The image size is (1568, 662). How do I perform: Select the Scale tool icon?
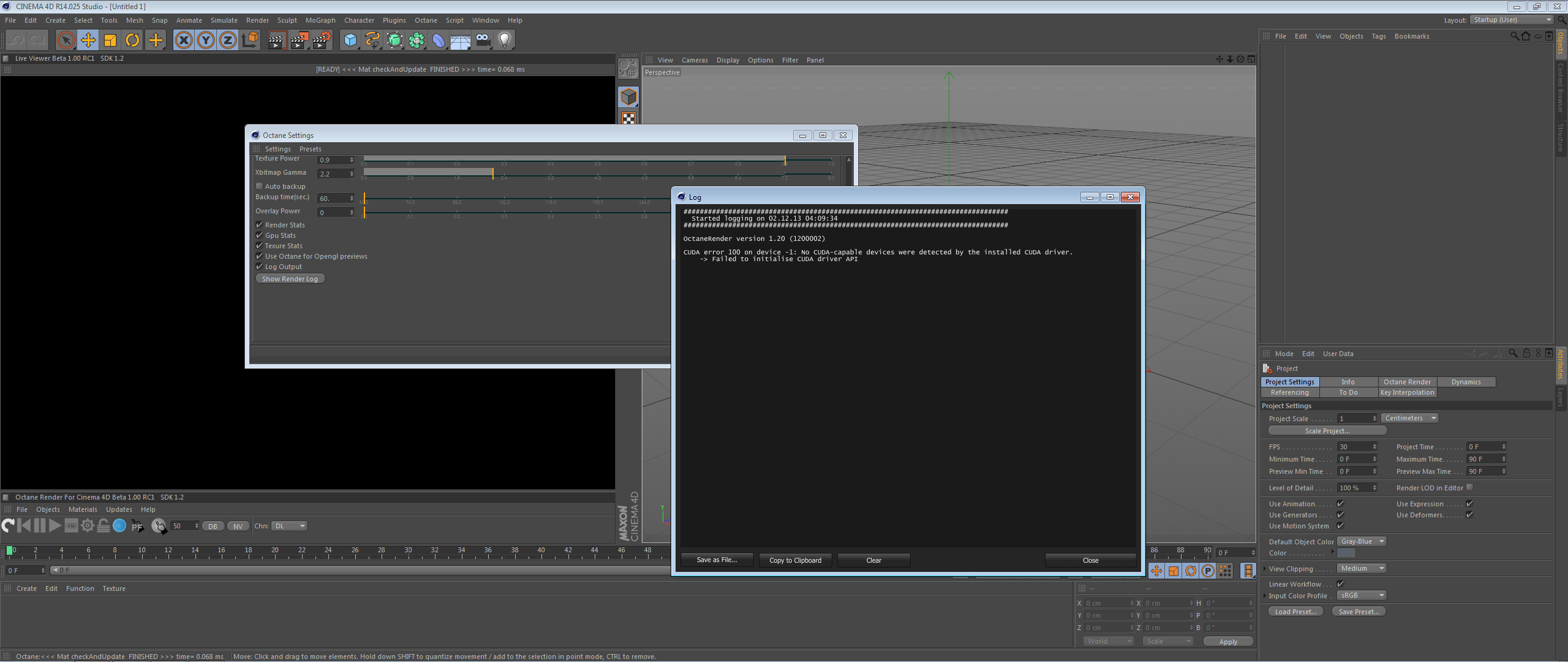110,40
